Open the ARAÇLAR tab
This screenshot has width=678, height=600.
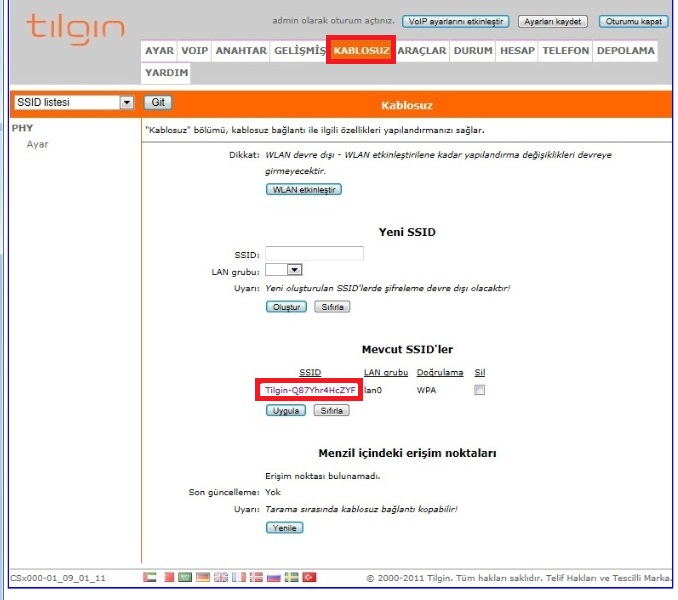click(422, 51)
